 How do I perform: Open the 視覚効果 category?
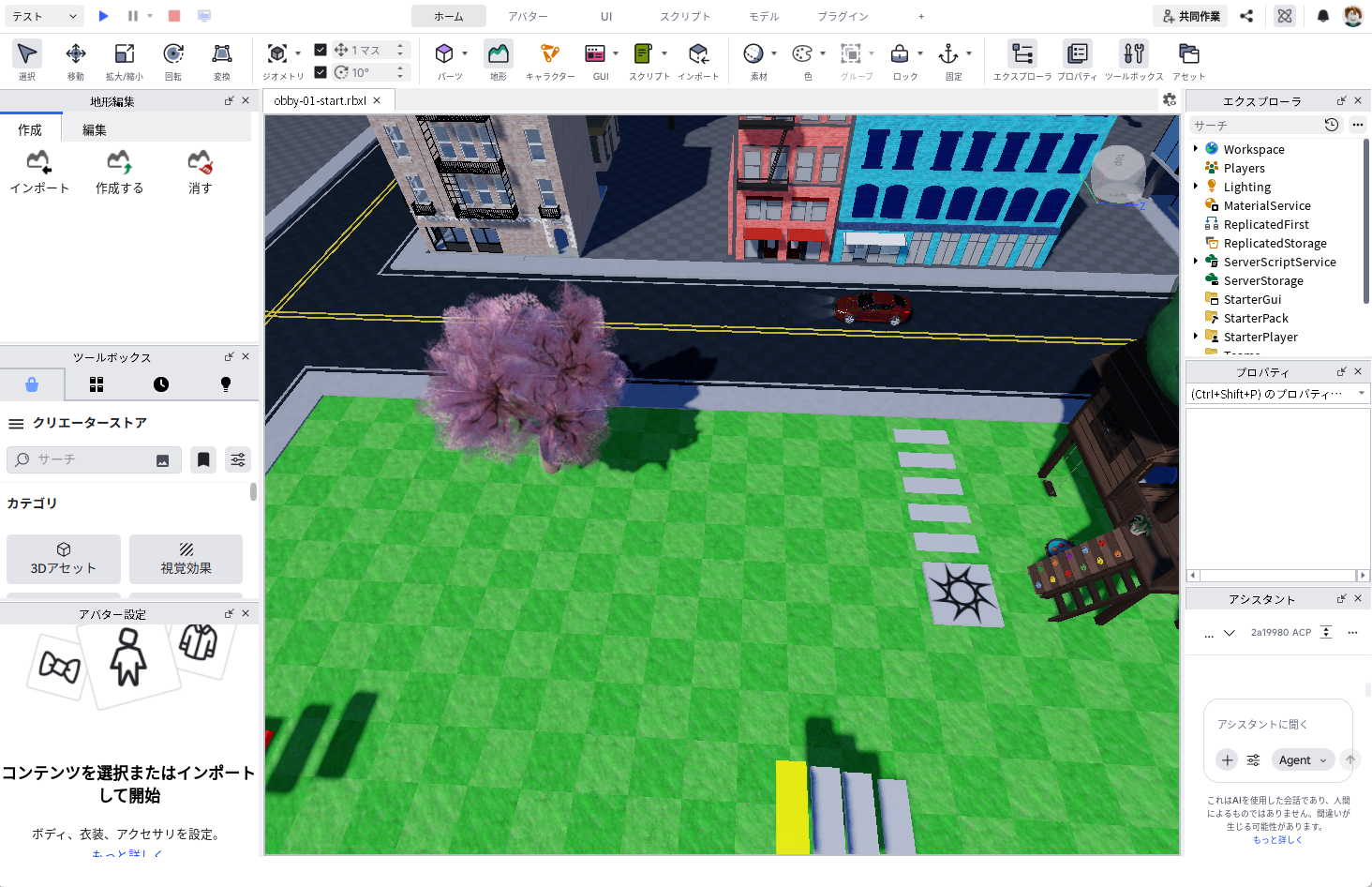(186, 559)
